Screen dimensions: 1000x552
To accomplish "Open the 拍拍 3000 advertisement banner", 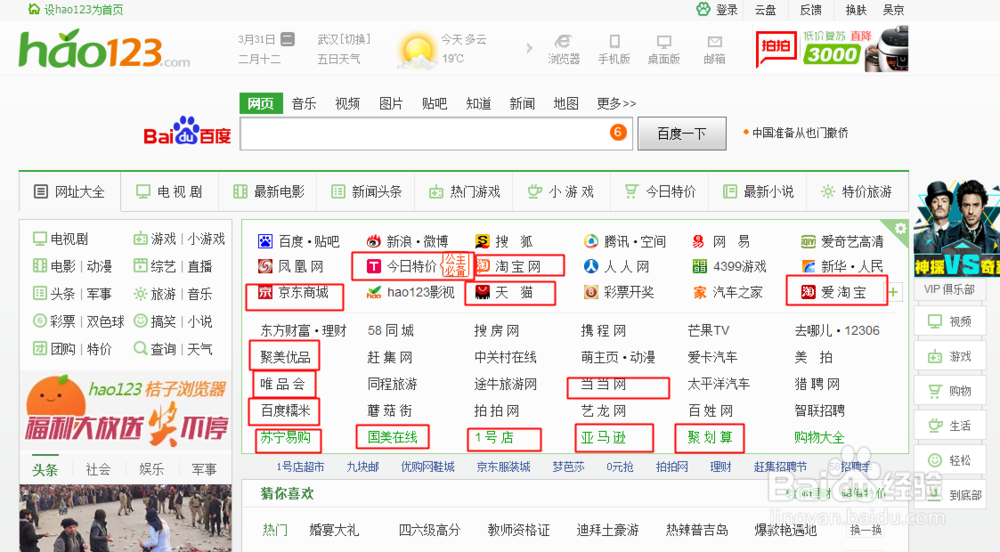I will (832, 48).
